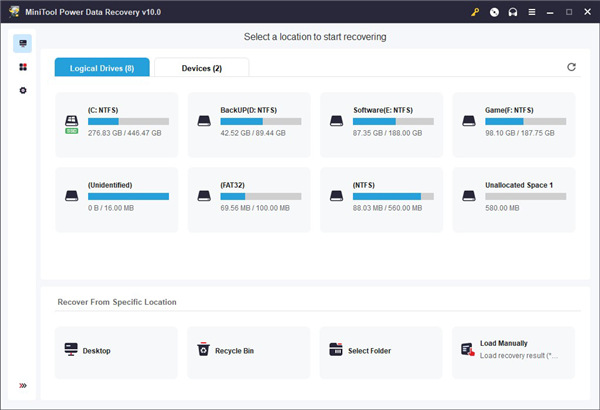
Task: Switch to the Devices tab
Action: pyautogui.click(x=201, y=68)
